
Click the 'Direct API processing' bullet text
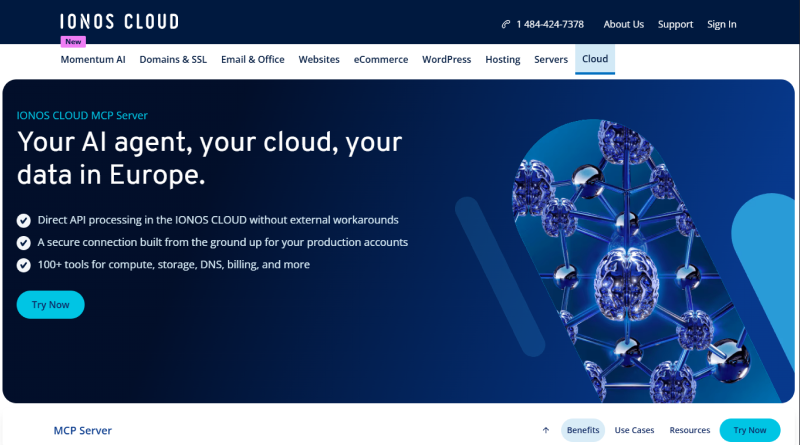click(x=218, y=220)
